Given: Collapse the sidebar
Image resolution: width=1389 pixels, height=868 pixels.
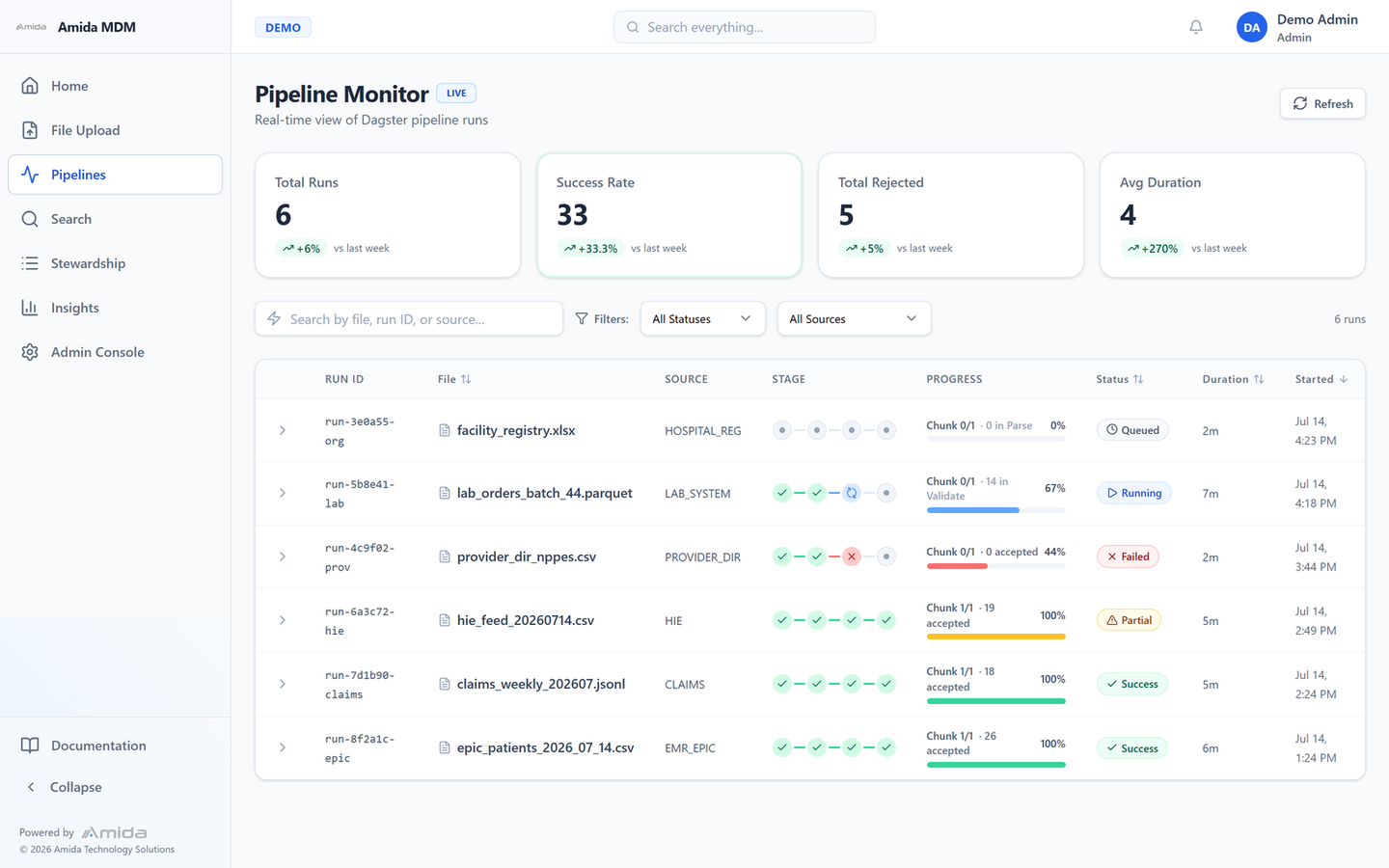Looking at the screenshot, I should (115, 787).
